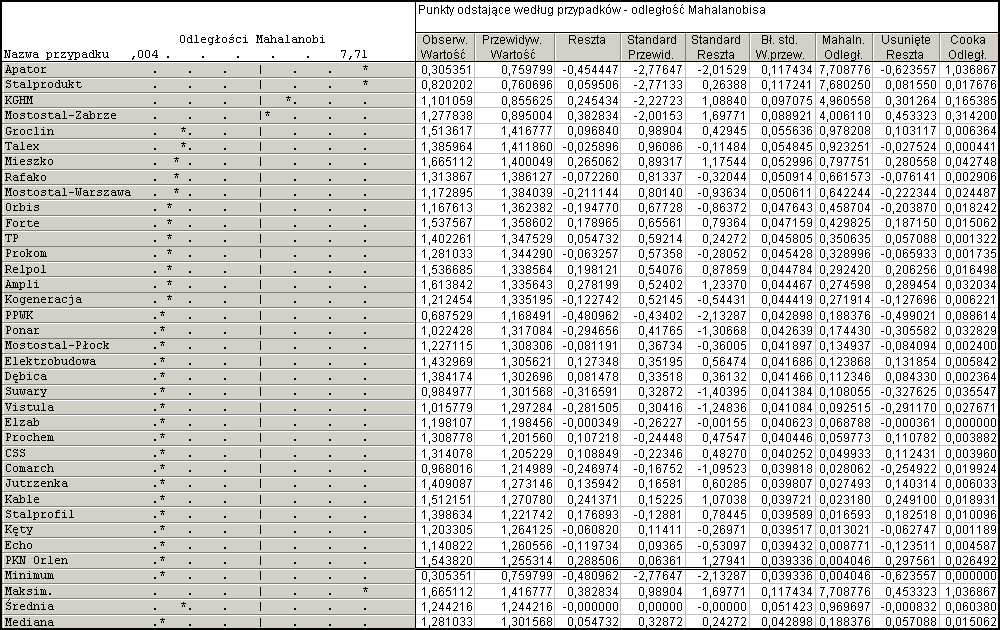The height and width of the screenshot is (630, 1000).
Task: Select the 'Cooka Odległ.' column header
Action: (967, 47)
